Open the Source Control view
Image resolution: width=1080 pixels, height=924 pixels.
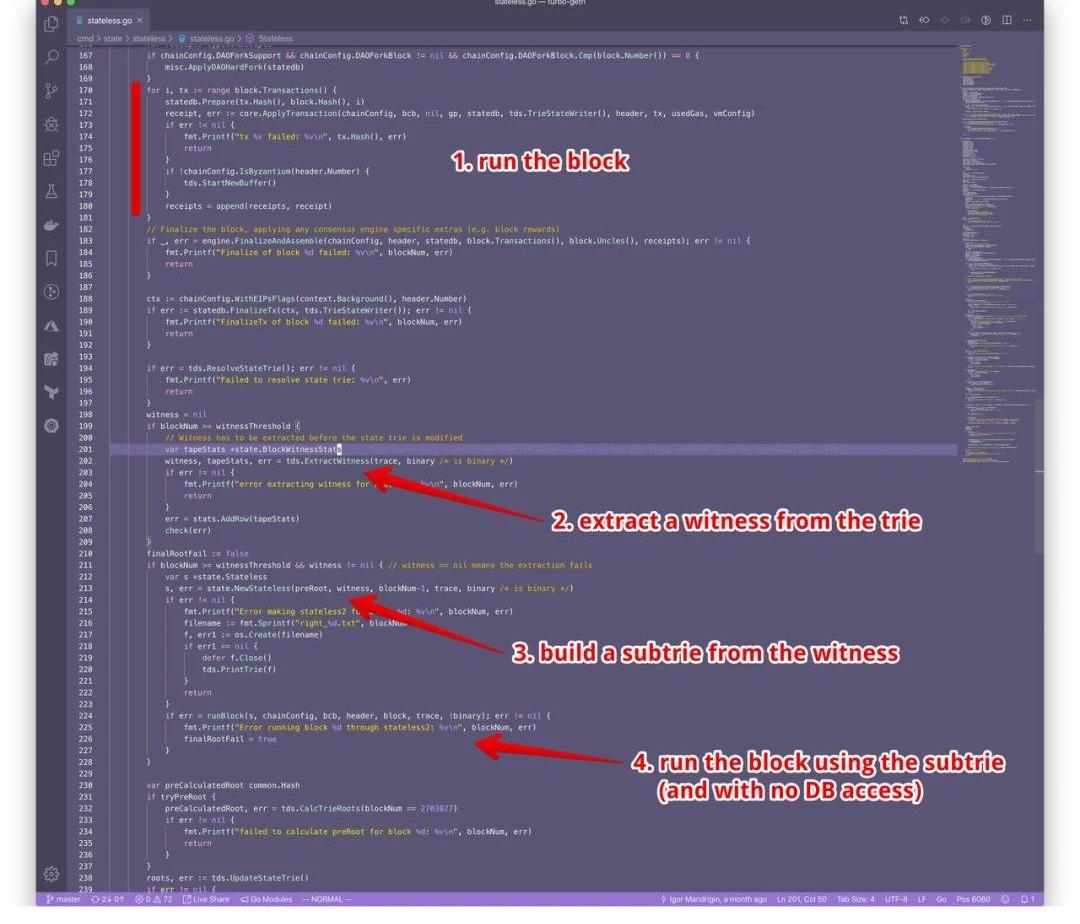[51, 91]
